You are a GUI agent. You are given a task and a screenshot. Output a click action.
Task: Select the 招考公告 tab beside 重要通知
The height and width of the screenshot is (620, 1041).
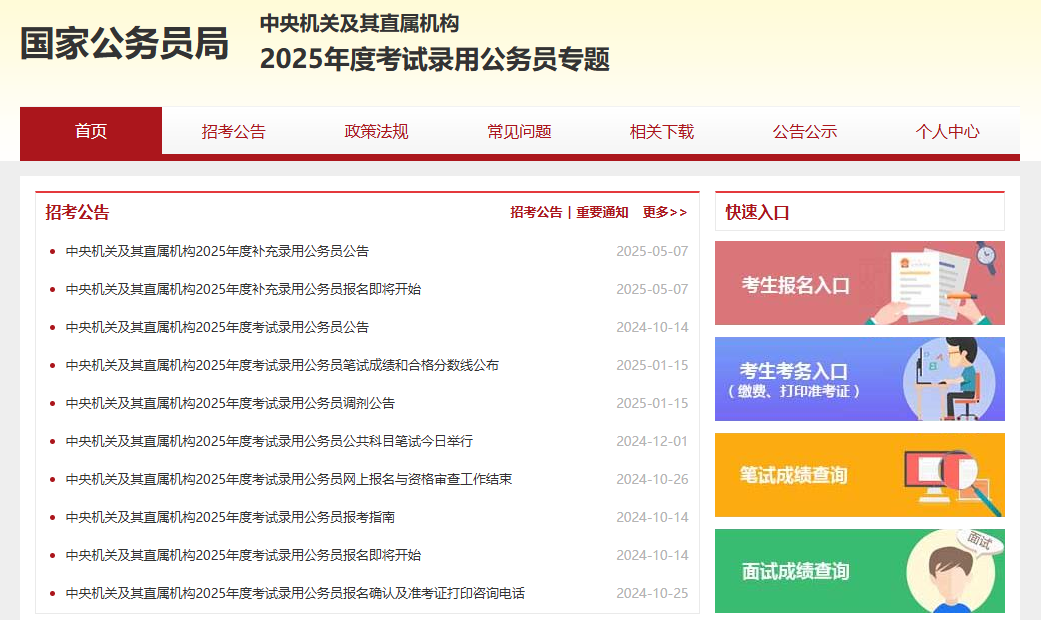click(536, 212)
